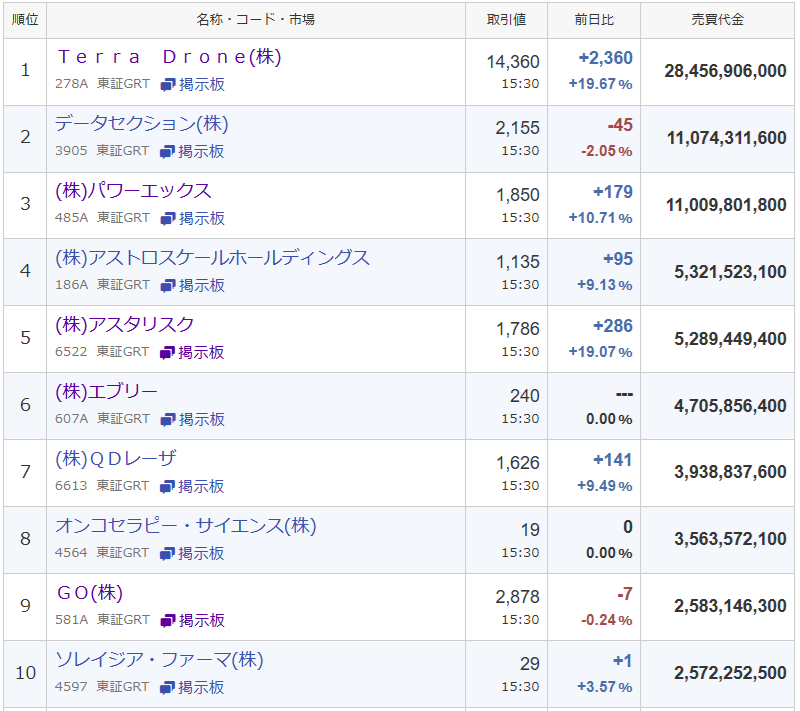Click stock code 485A
Viewport: 800px width, 711px height.
(71, 218)
